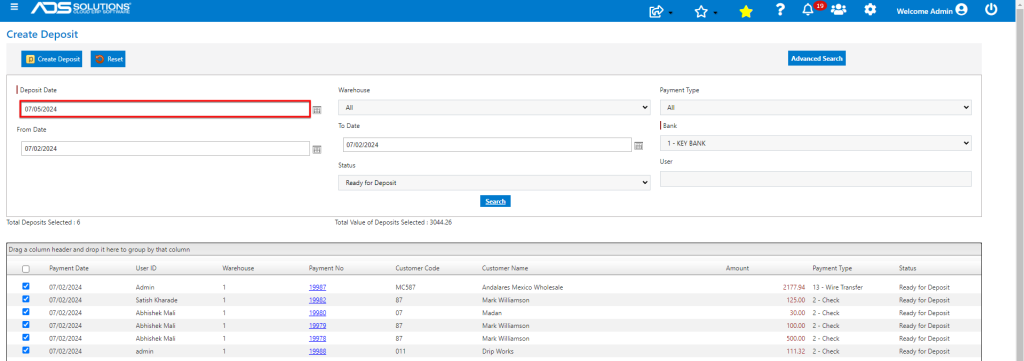1024x361 pixels.
Task: Click the Search button
Action: (495, 201)
